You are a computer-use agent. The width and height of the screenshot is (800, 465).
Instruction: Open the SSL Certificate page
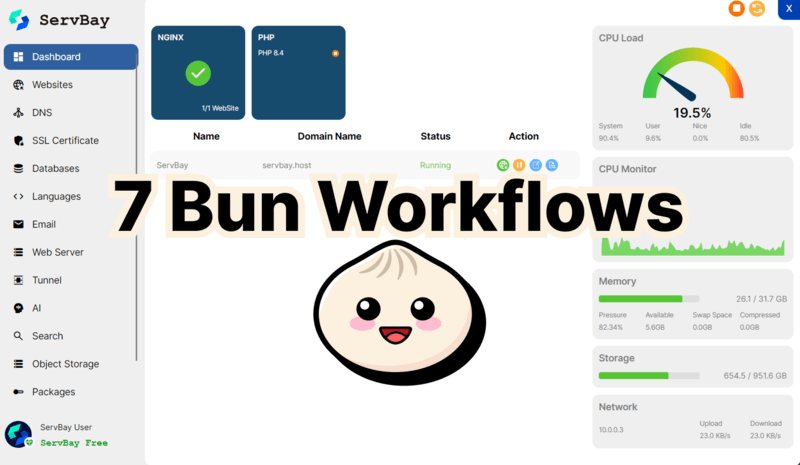point(65,141)
